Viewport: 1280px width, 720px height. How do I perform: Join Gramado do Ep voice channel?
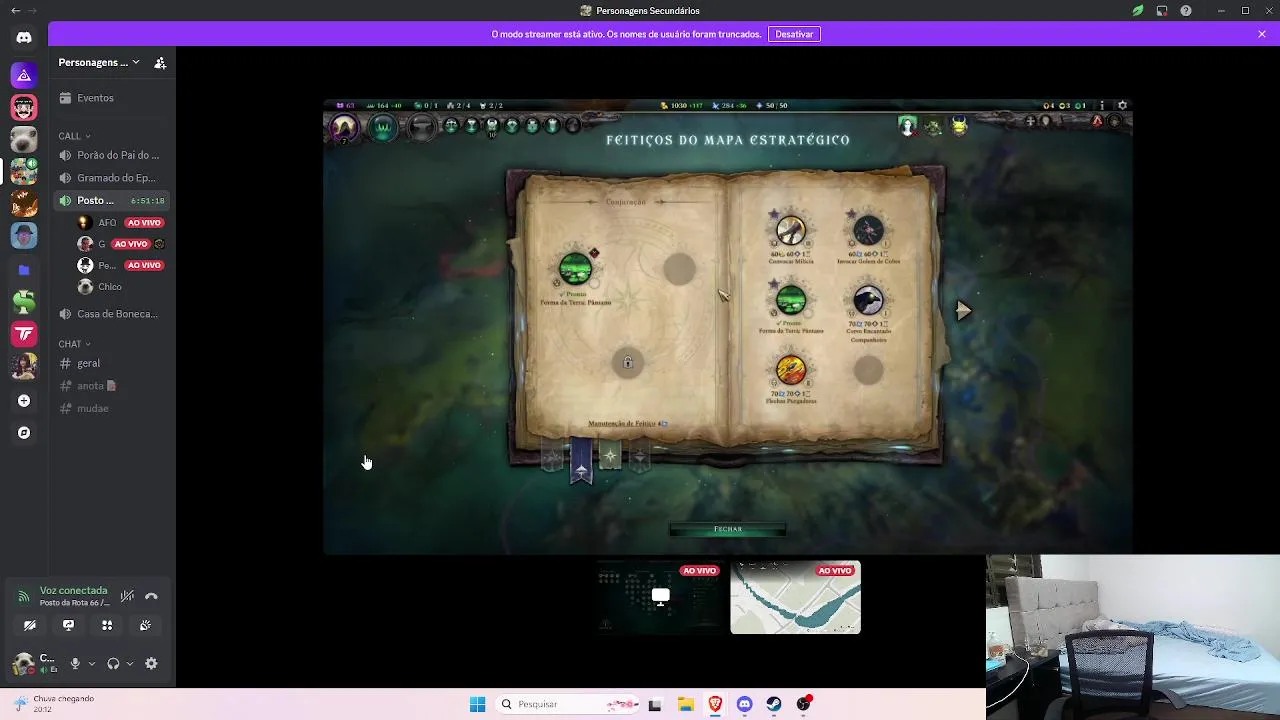point(110,178)
